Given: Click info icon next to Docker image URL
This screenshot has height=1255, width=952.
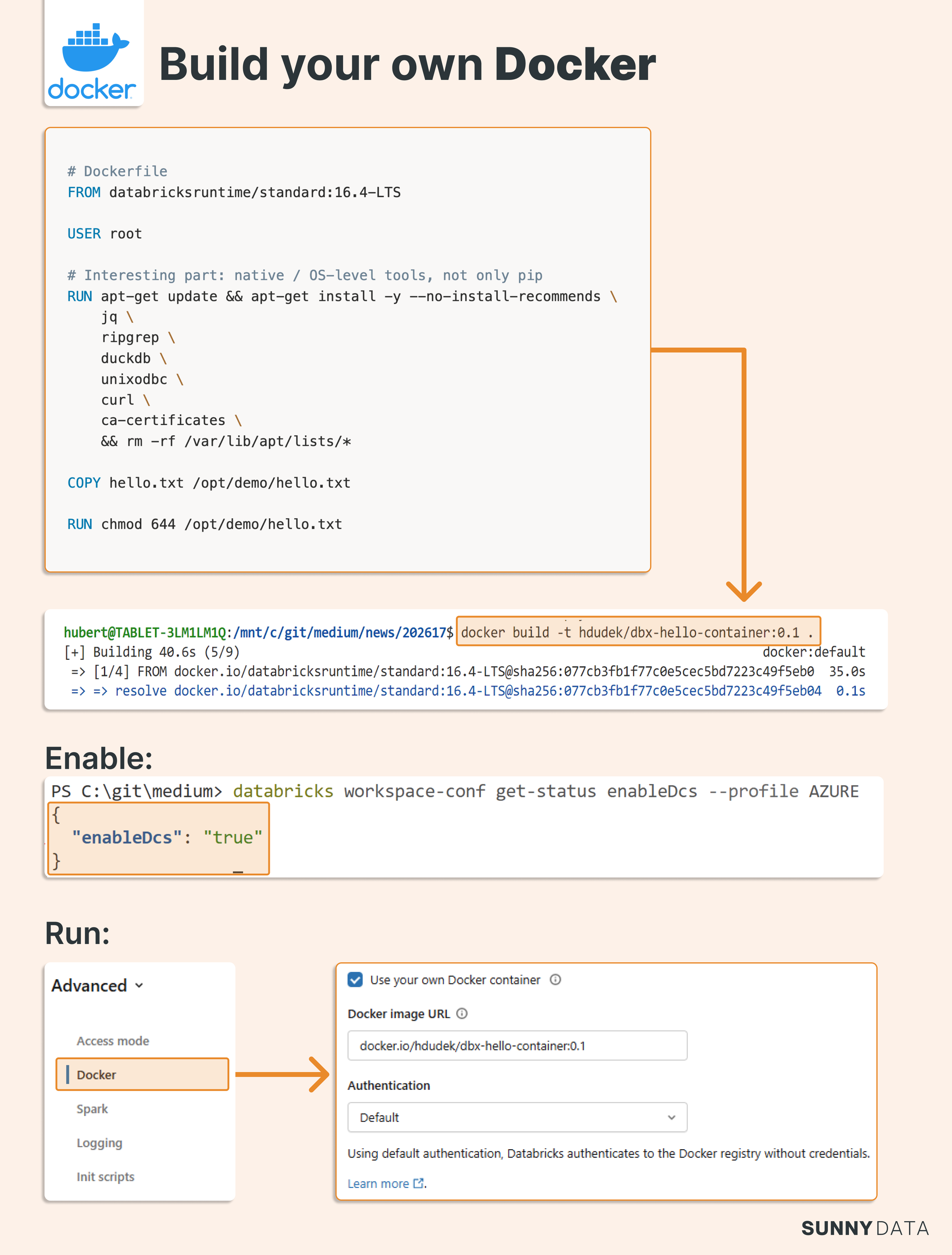Looking at the screenshot, I should click(x=462, y=1013).
